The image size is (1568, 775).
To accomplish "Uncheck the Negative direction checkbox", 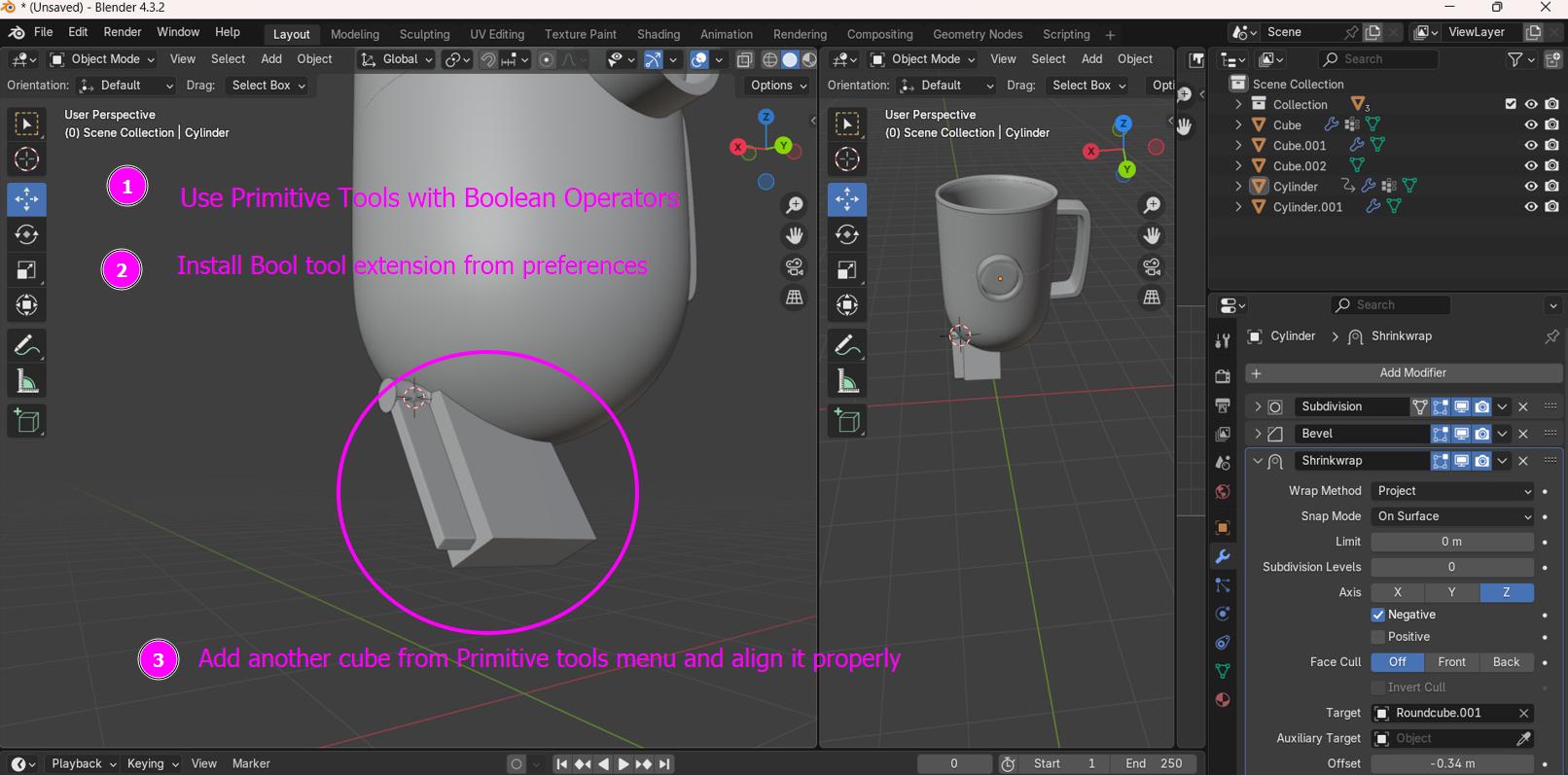I will [x=1377, y=615].
